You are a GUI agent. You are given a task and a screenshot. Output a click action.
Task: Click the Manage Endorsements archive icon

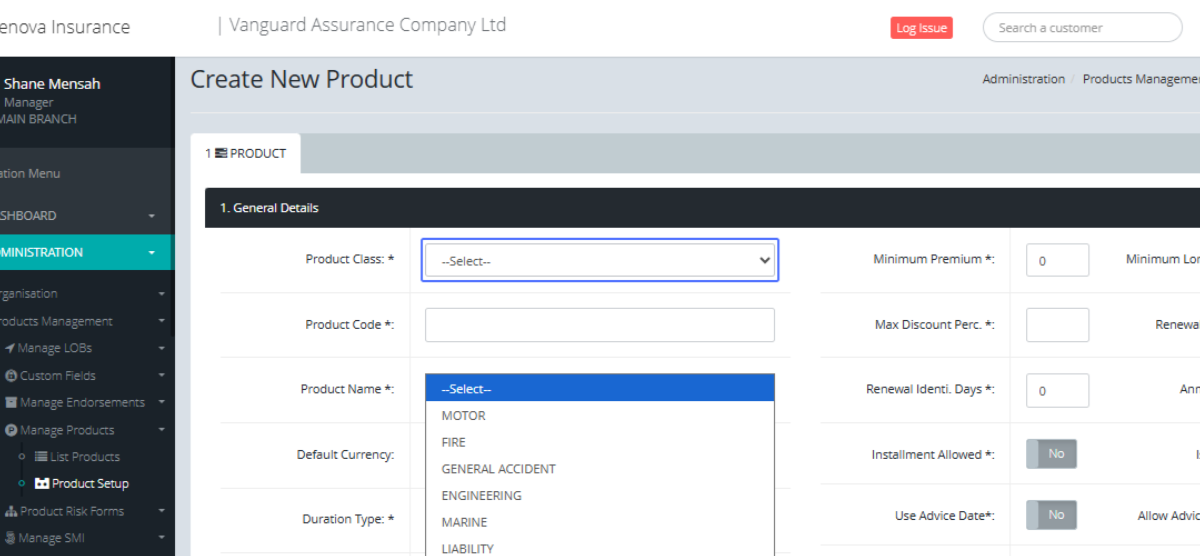(11, 403)
